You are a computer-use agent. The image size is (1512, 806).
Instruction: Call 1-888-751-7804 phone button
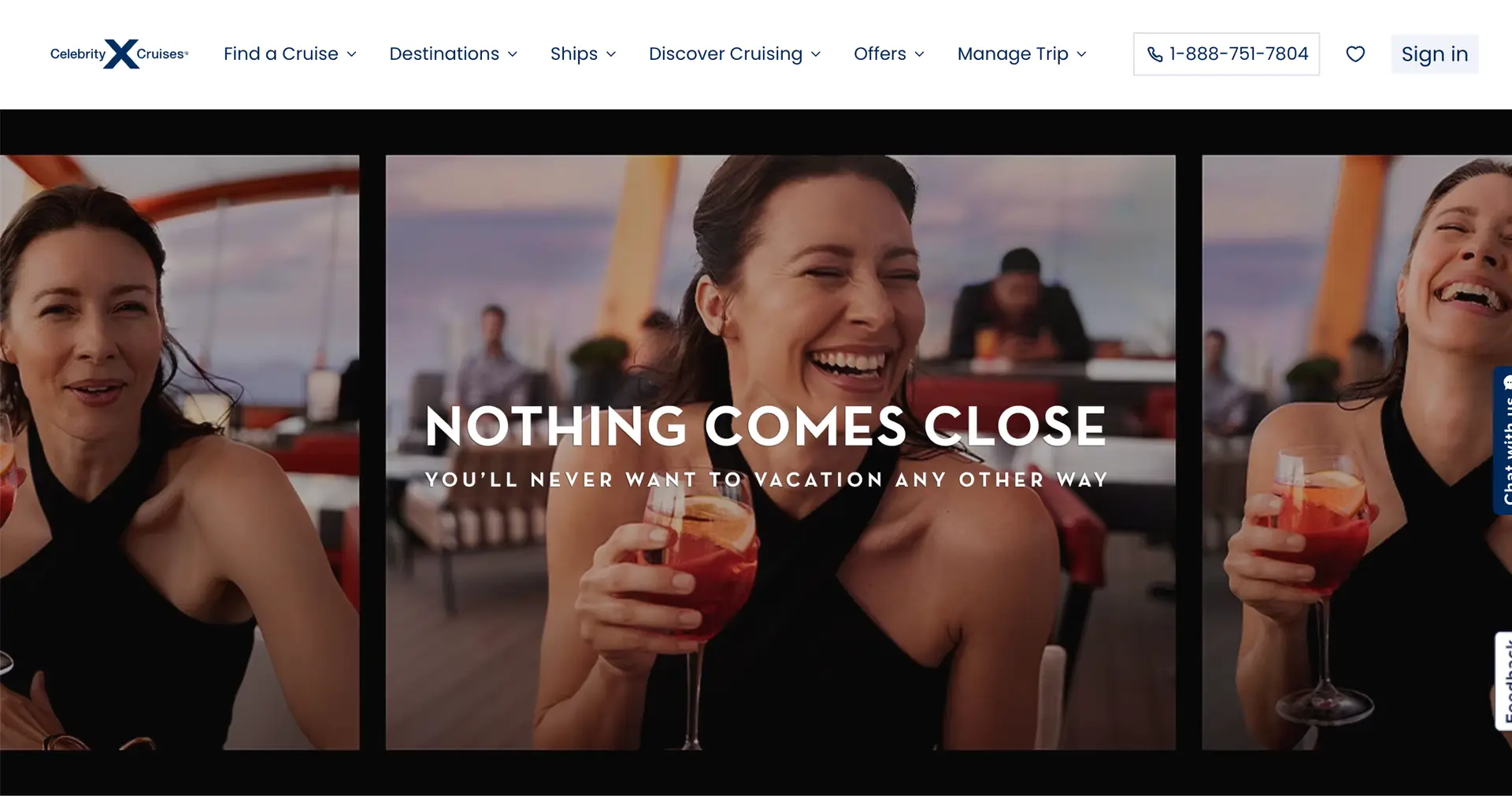coord(1226,54)
